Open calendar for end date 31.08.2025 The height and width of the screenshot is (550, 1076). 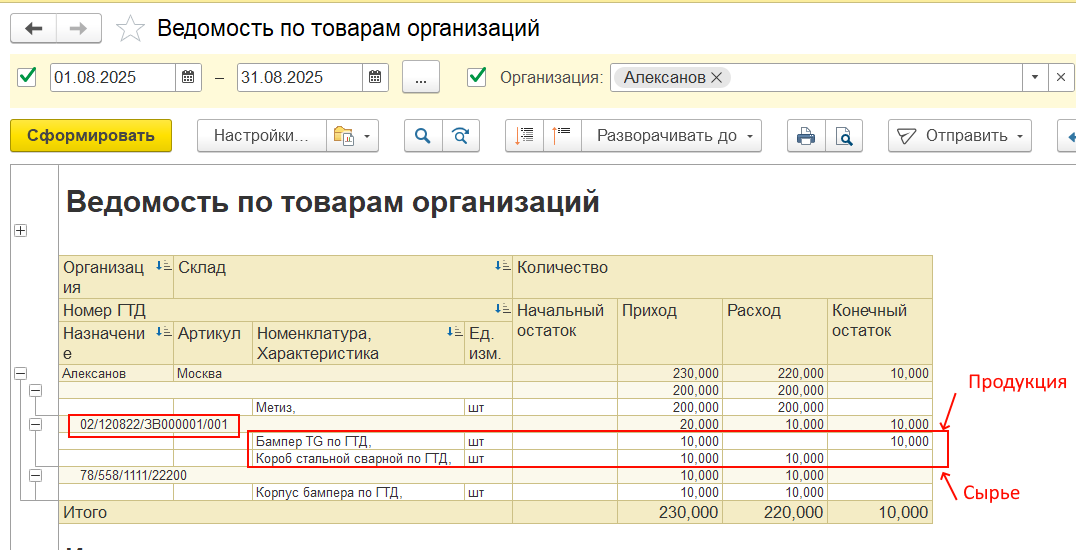(x=375, y=78)
